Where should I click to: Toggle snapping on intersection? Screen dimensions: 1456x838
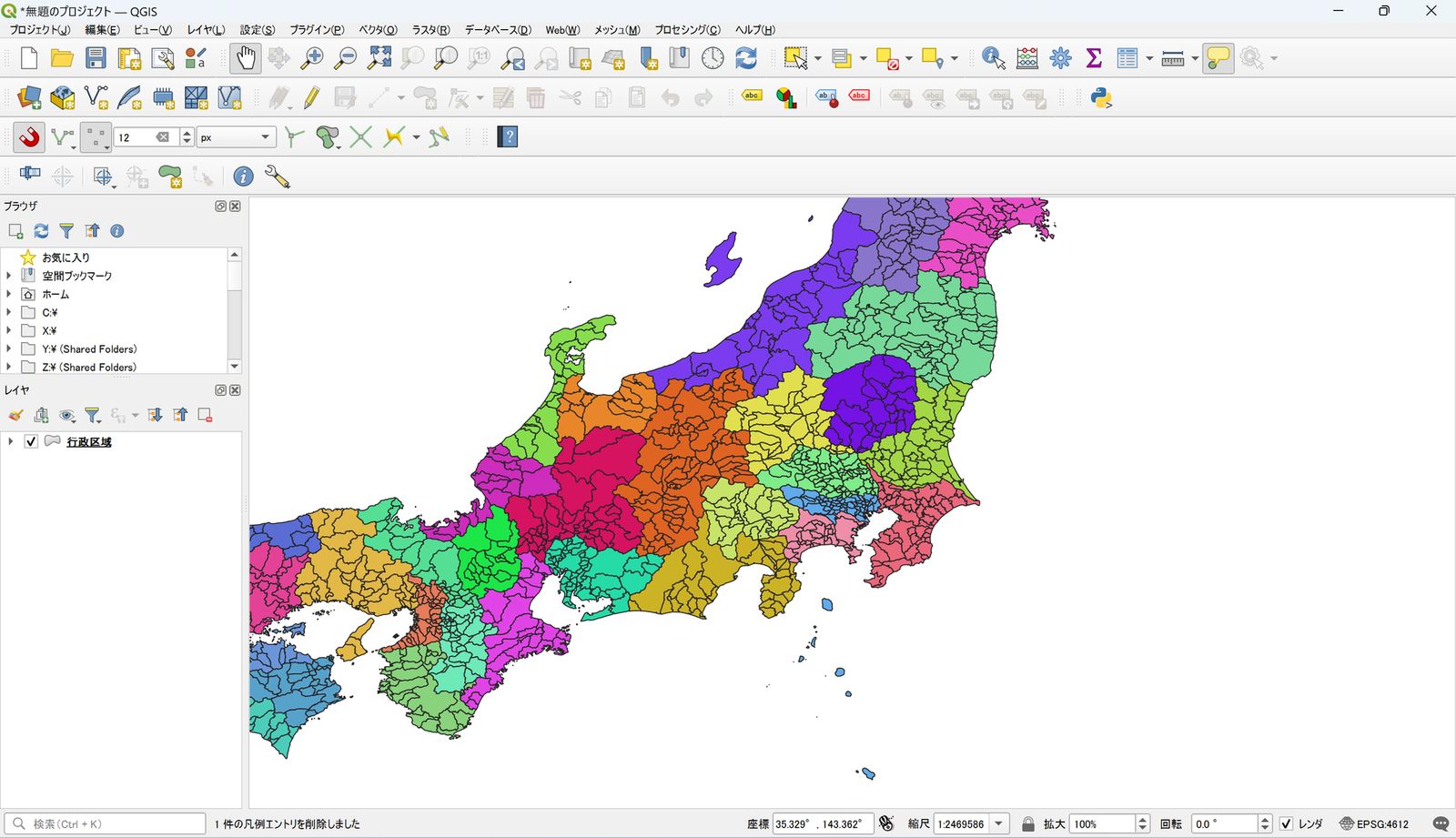coord(360,137)
